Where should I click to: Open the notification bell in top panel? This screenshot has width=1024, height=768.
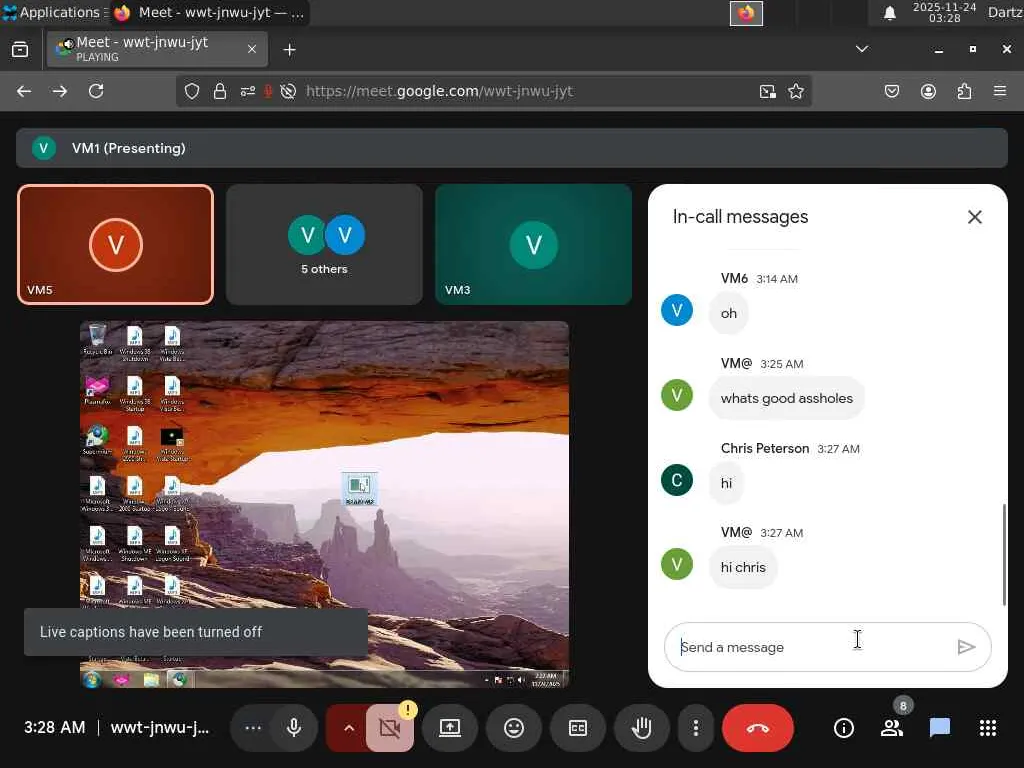(889, 13)
